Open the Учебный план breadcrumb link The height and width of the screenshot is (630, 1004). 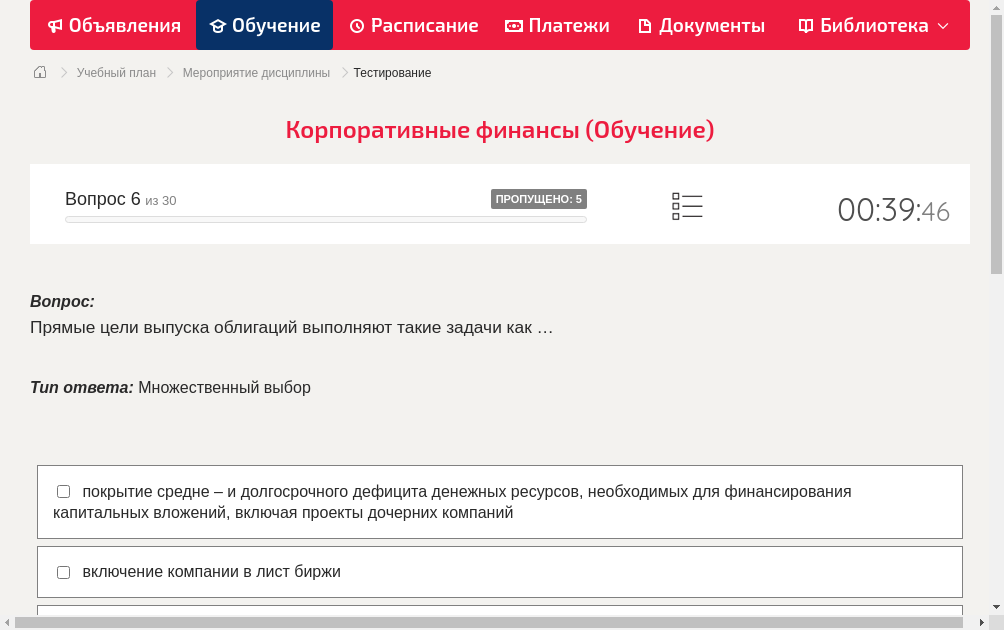point(115,72)
